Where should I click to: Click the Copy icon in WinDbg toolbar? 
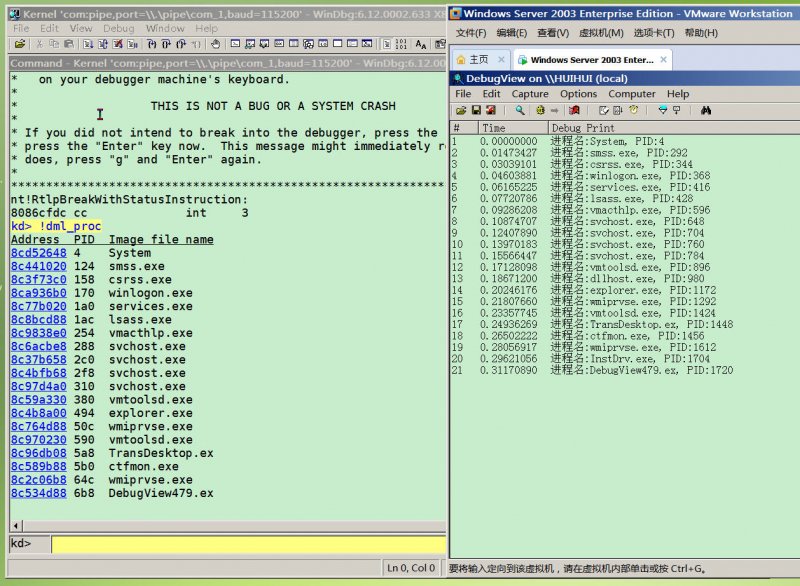tap(55, 44)
